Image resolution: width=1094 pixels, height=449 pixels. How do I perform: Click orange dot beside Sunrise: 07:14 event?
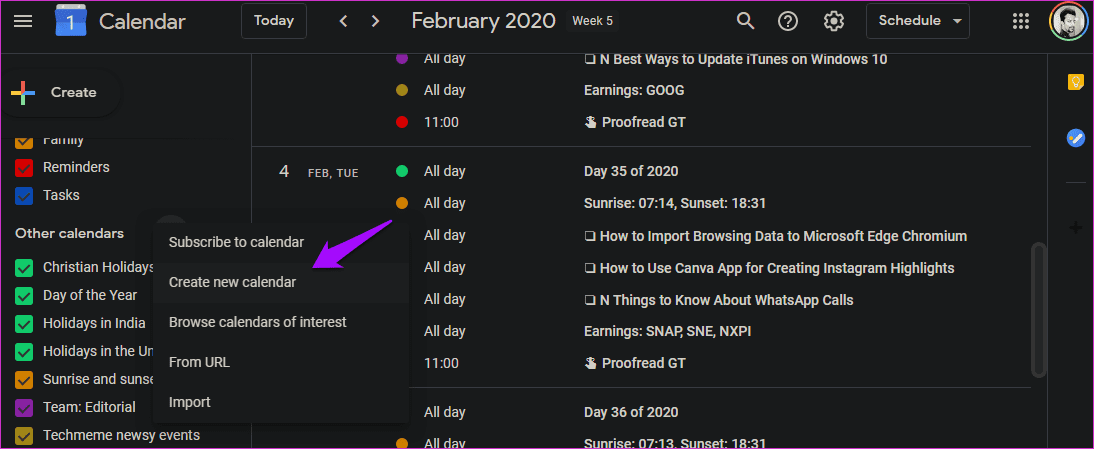(402, 204)
